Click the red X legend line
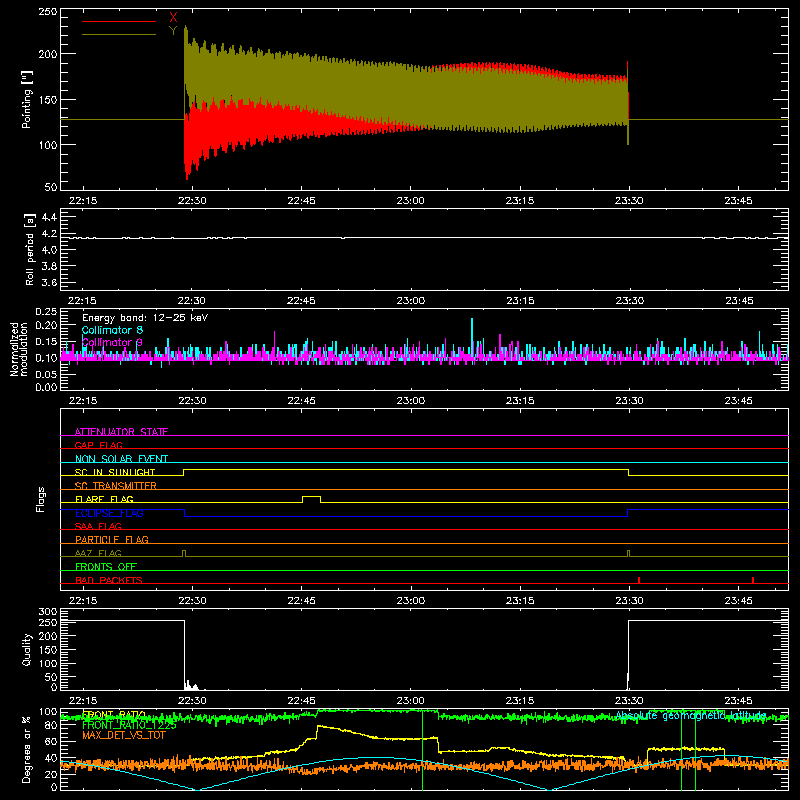800x800 pixels. 118,21
